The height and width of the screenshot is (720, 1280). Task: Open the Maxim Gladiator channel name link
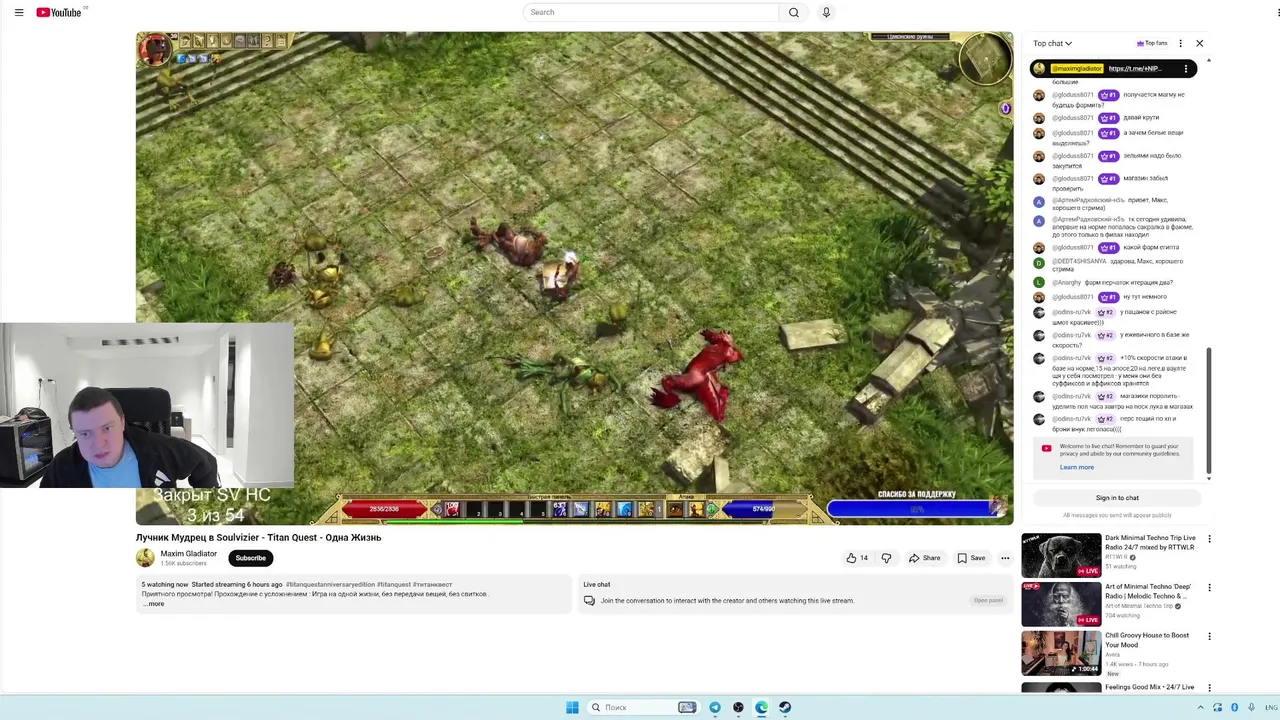click(x=189, y=554)
